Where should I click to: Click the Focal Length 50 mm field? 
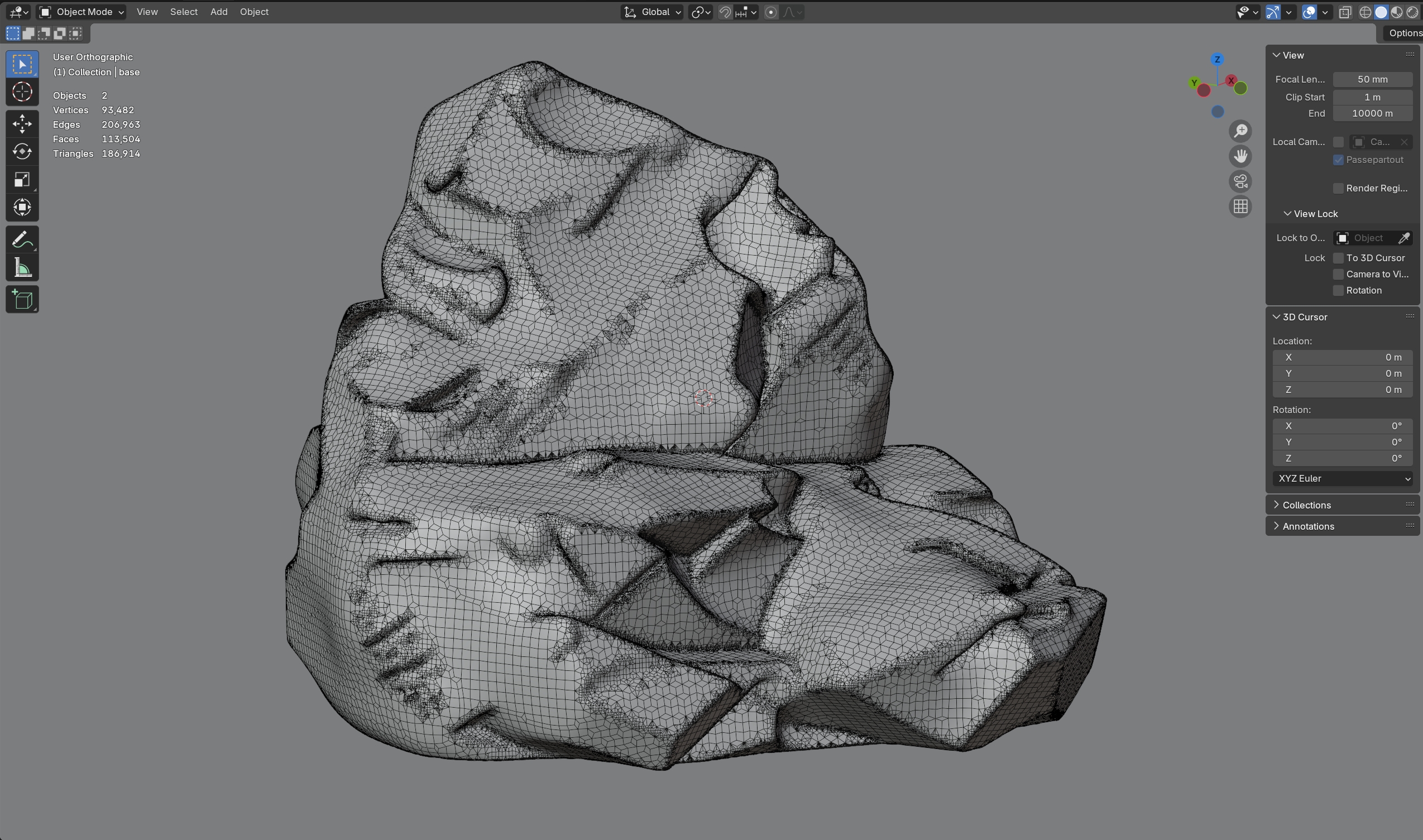pyautogui.click(x=1372, y=79)
